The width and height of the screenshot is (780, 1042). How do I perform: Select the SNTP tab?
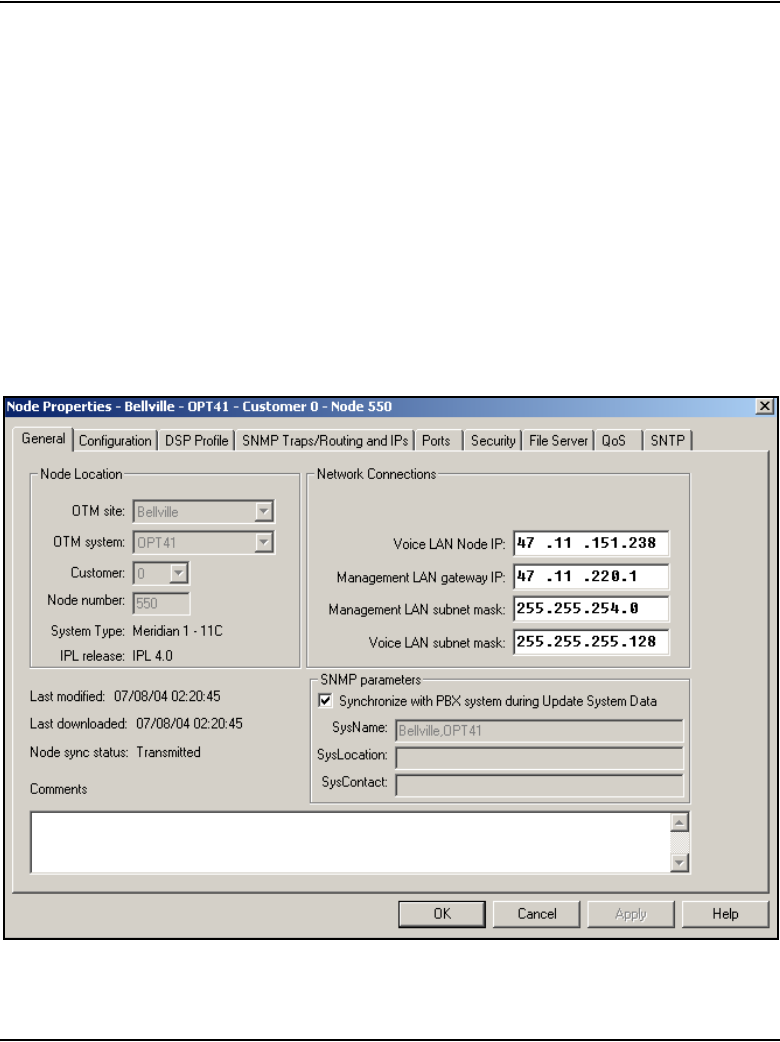[667, 441]
